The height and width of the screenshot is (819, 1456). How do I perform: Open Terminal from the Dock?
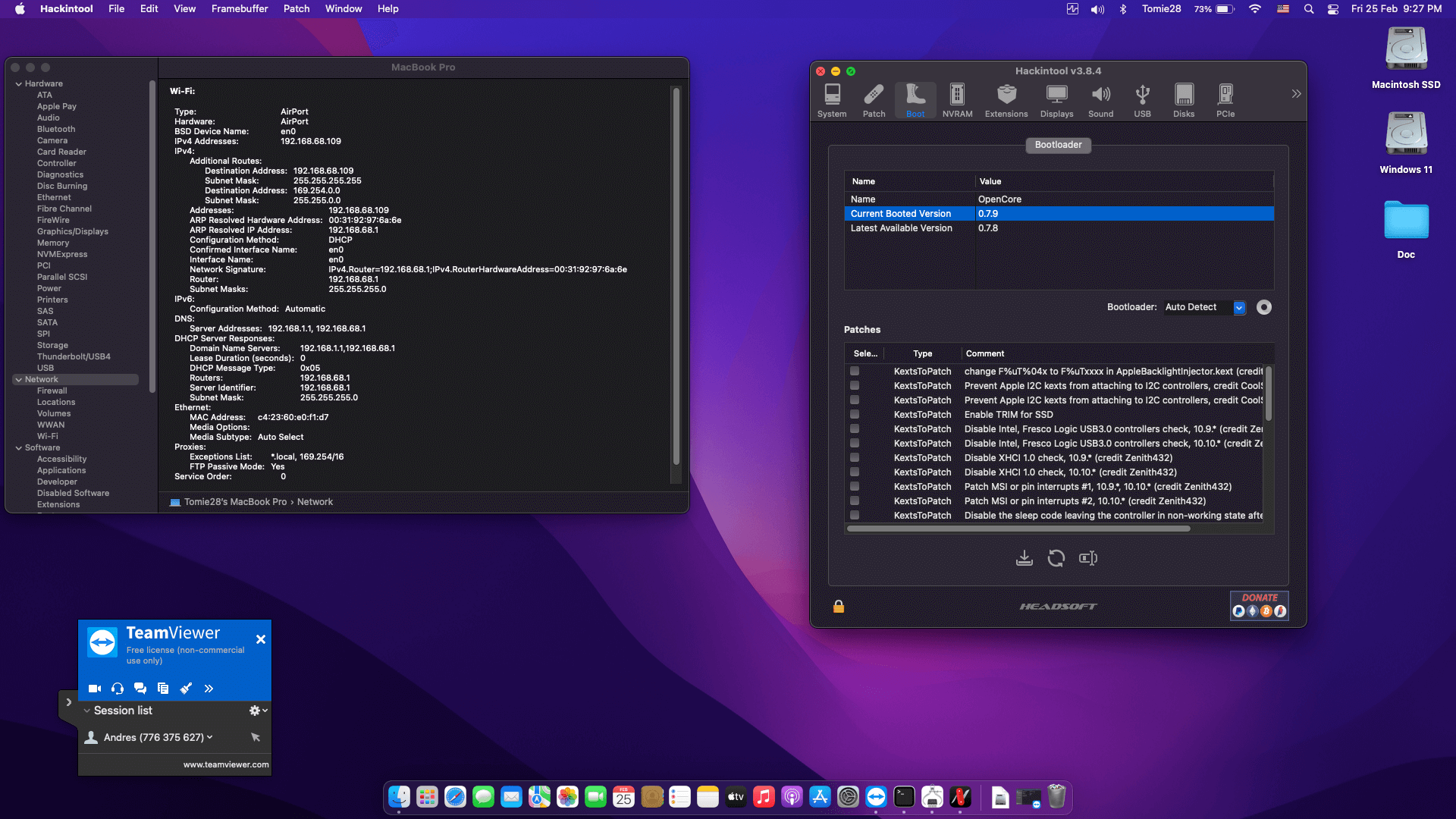(x=904, y=796)
